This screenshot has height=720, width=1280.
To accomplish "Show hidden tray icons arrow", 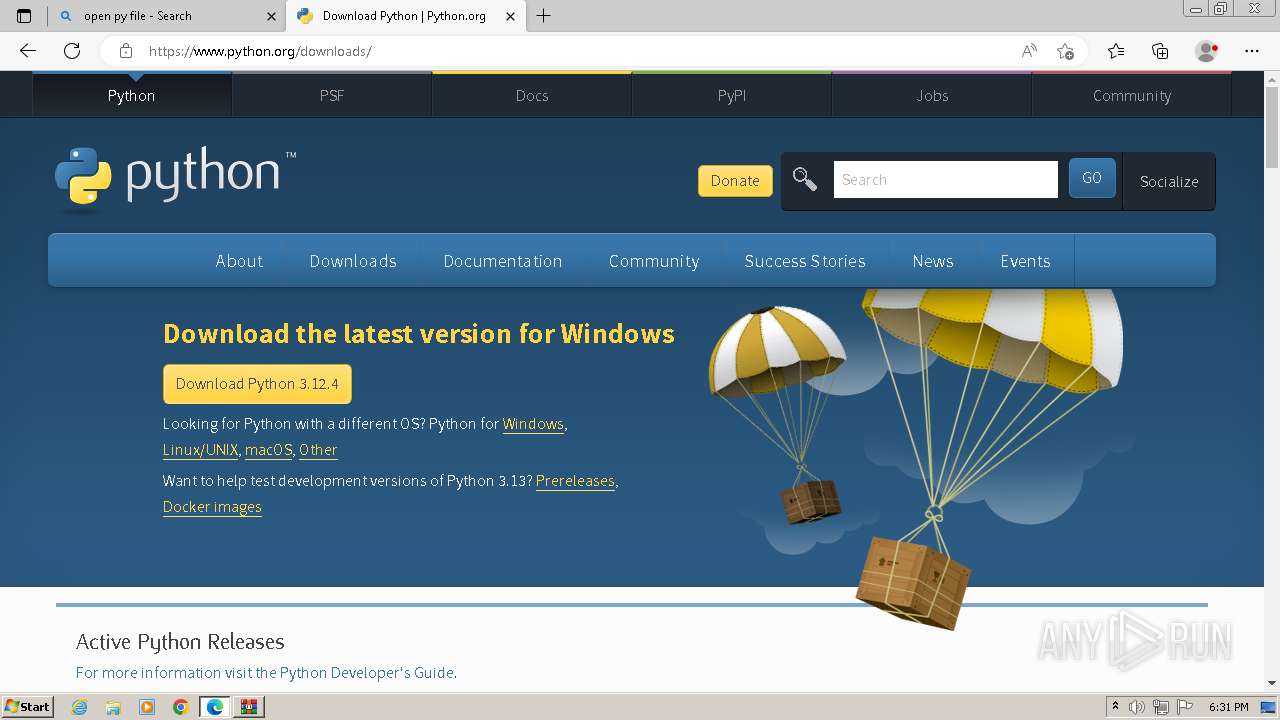I will (x=1115, y=707).
